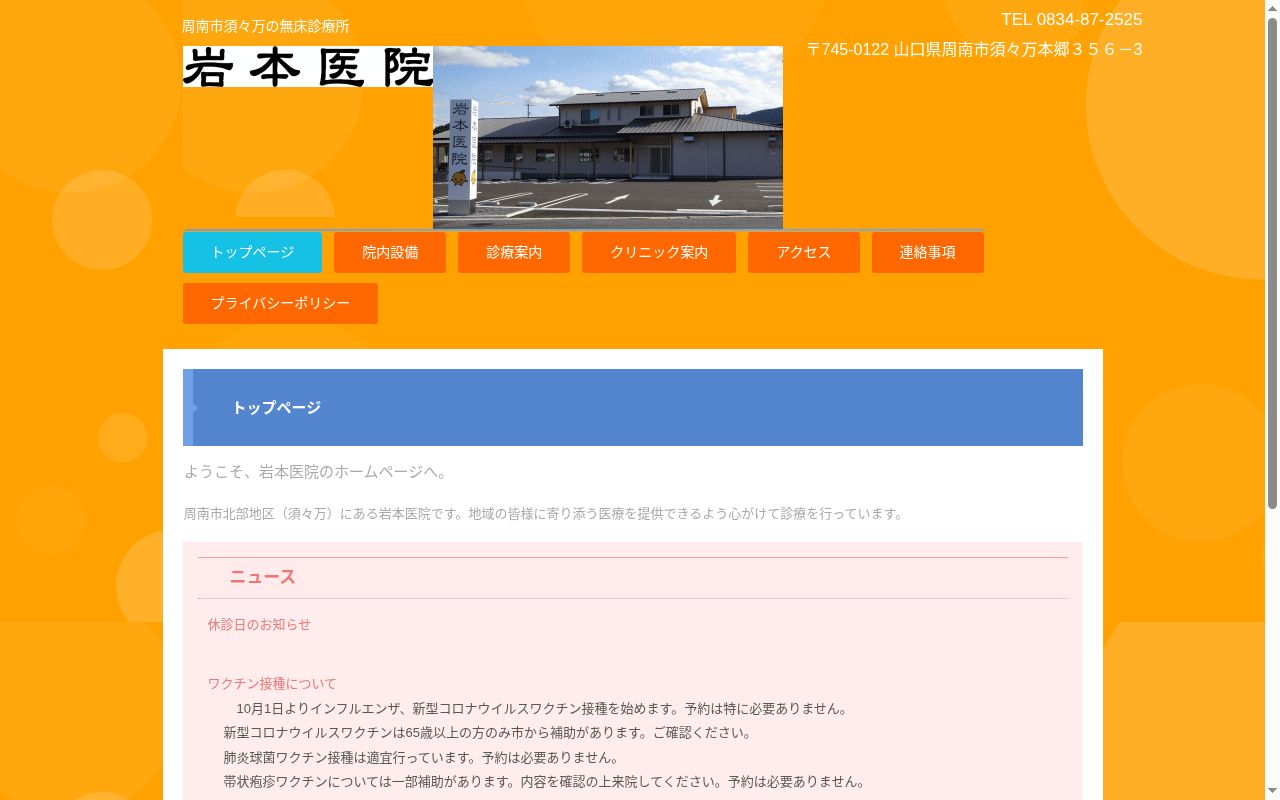Click the TEL 0834-87-2525 phone number
Screen dimensions: 1280x800
point(1071,19)
